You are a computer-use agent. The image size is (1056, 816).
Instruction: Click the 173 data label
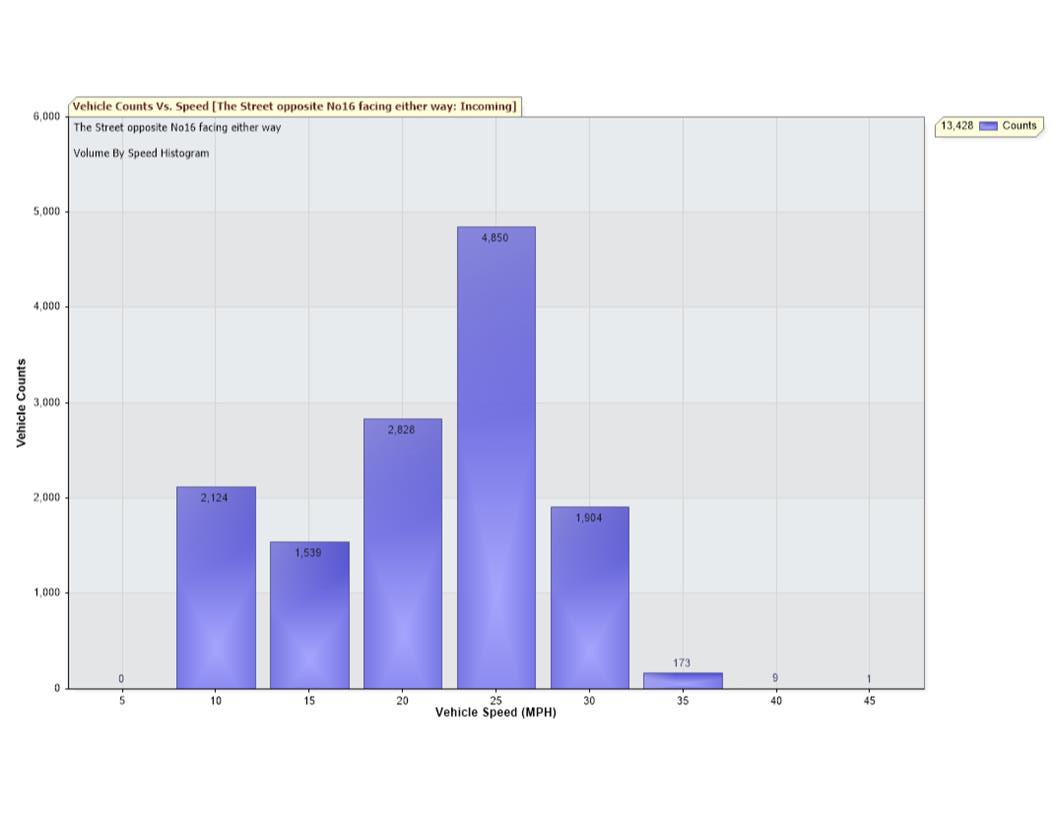(x=682, y=663)
